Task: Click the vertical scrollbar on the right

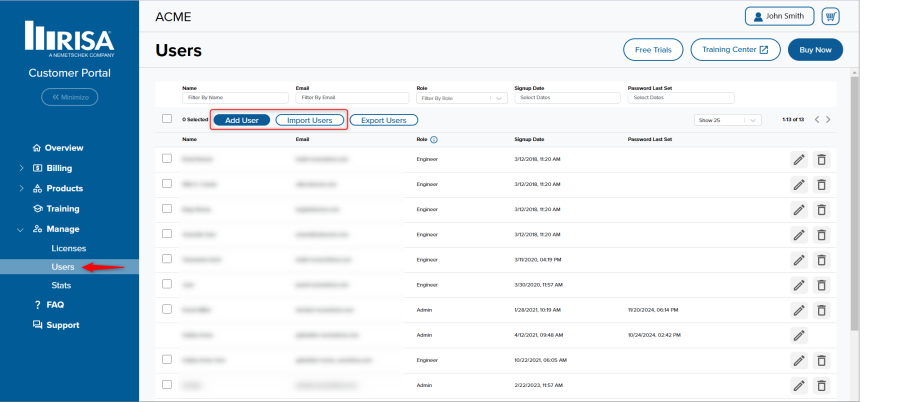Action: tap(853, 200)
